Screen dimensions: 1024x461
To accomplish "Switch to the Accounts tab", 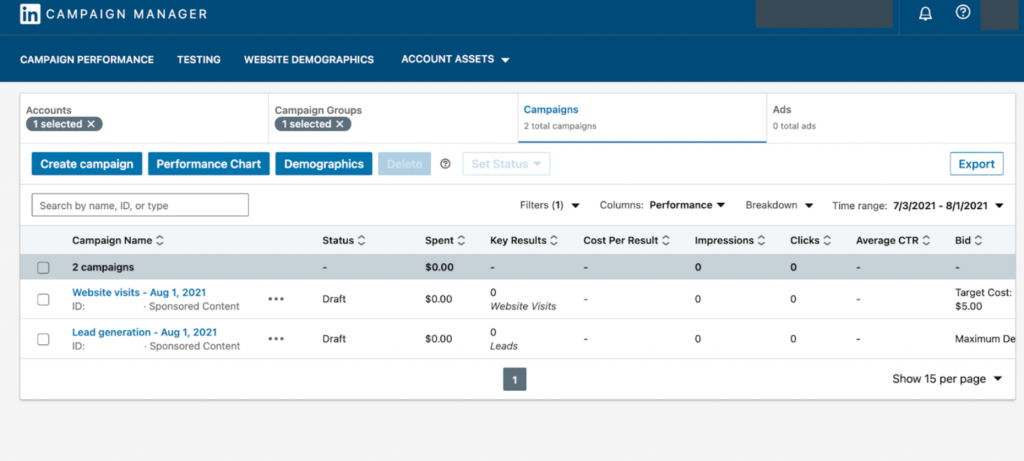I will (x=144, y=118).
